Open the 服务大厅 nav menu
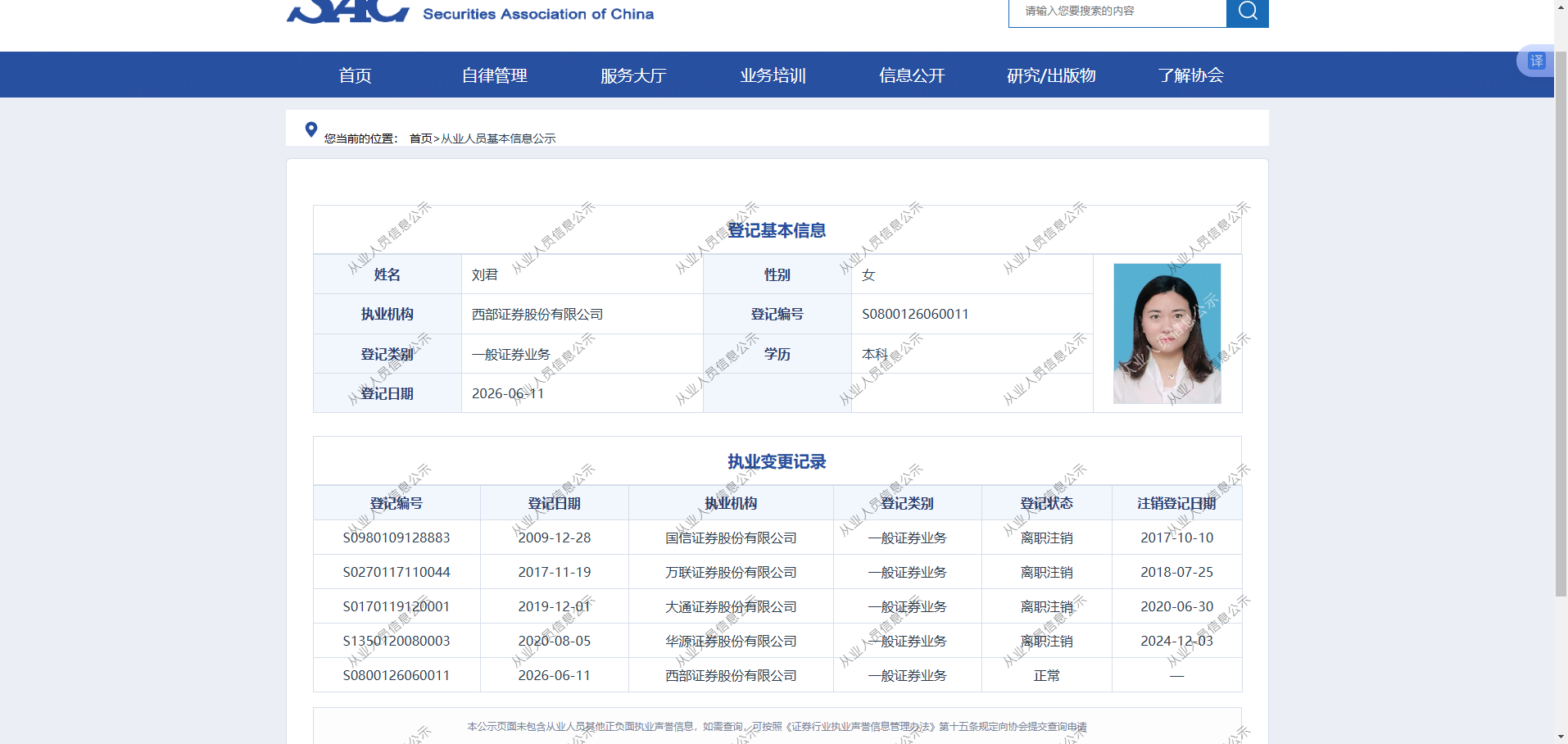Image resolution: width=1568 pixels, height=744 pixels. click(x=633, y=75)
